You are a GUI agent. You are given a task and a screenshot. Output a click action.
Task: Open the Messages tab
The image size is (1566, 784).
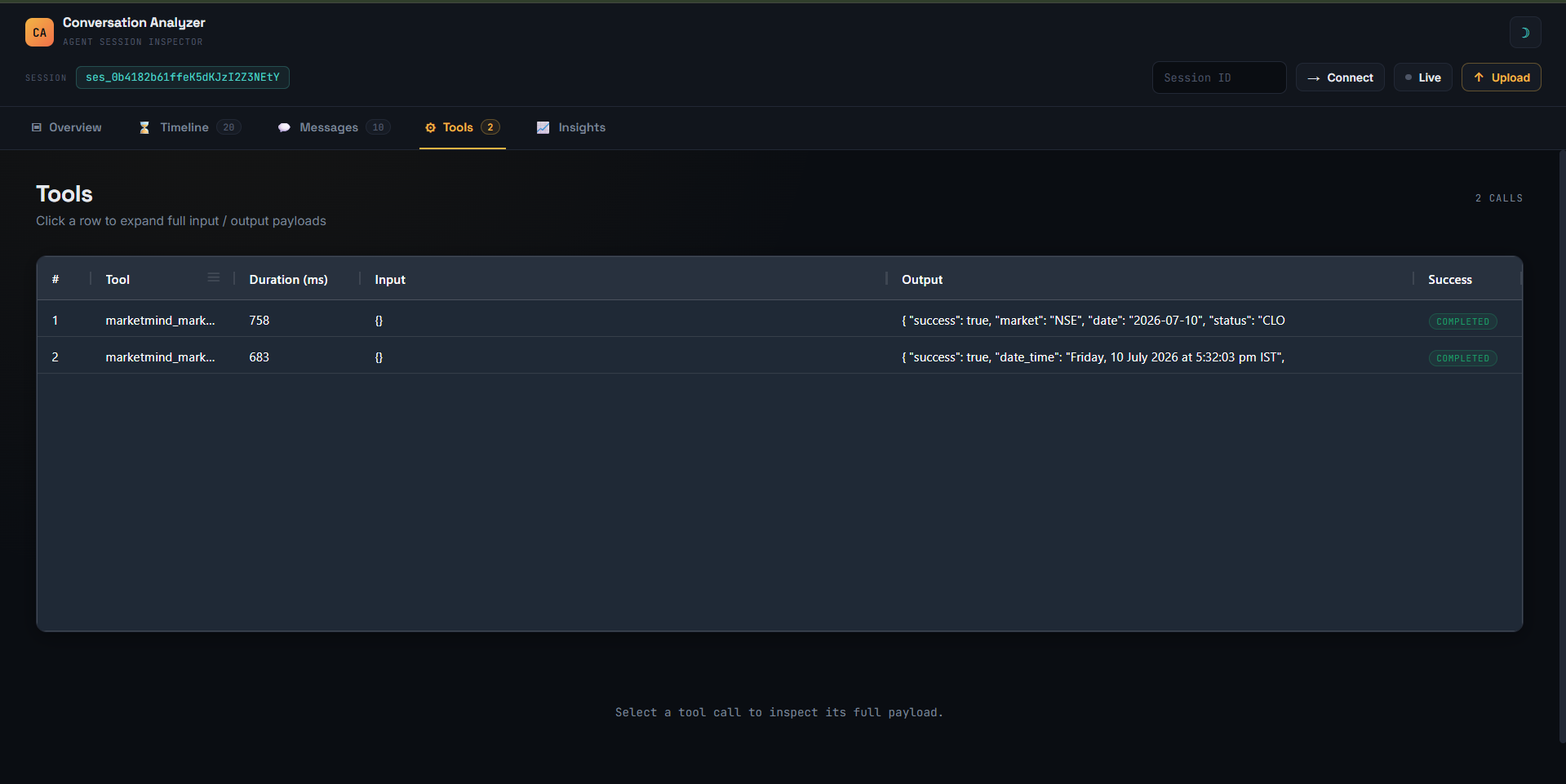(x=334, y=127)
